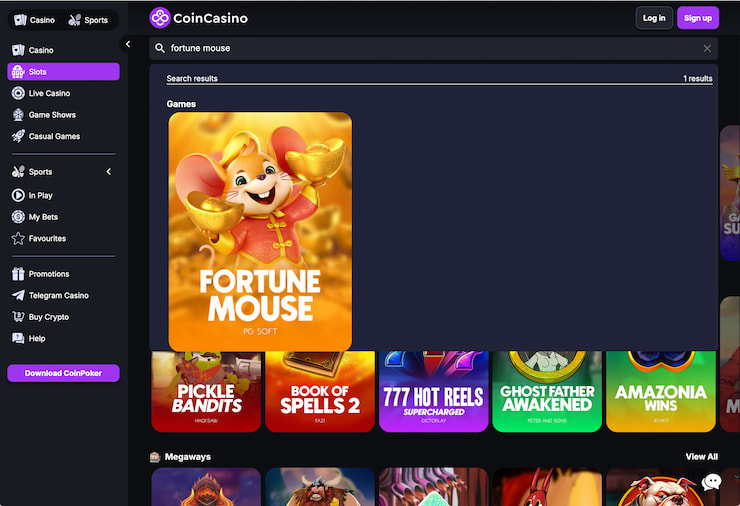Switch to the Sports top tab

(88, 20)
